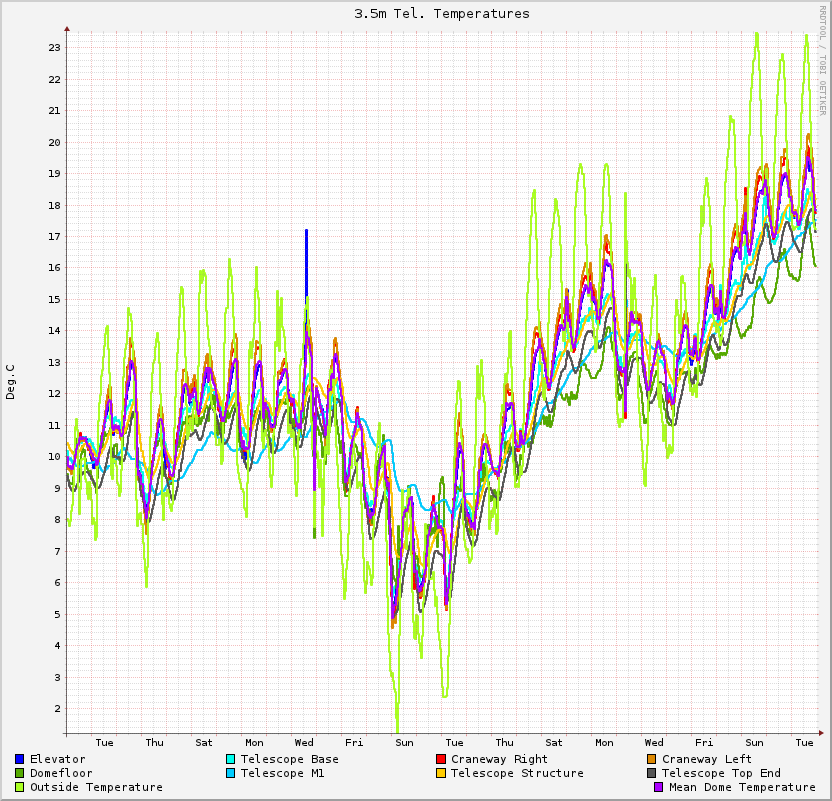Click the "Deg.C" y-axis label
This screenshot has height=801, width=832.
click(x=11, y=382)
